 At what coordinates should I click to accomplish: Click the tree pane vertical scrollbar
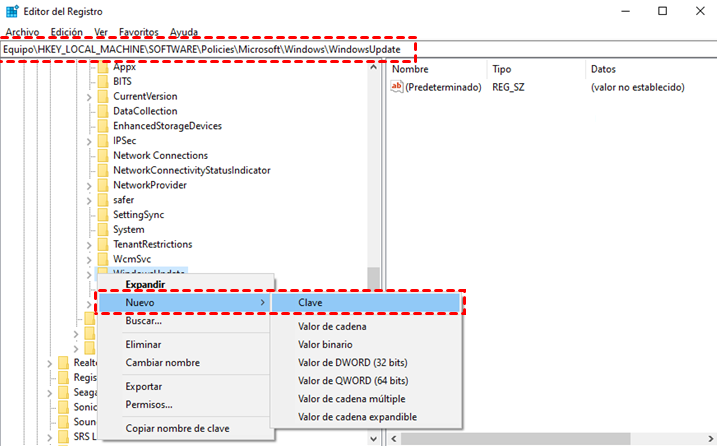[x=374, y=200]
